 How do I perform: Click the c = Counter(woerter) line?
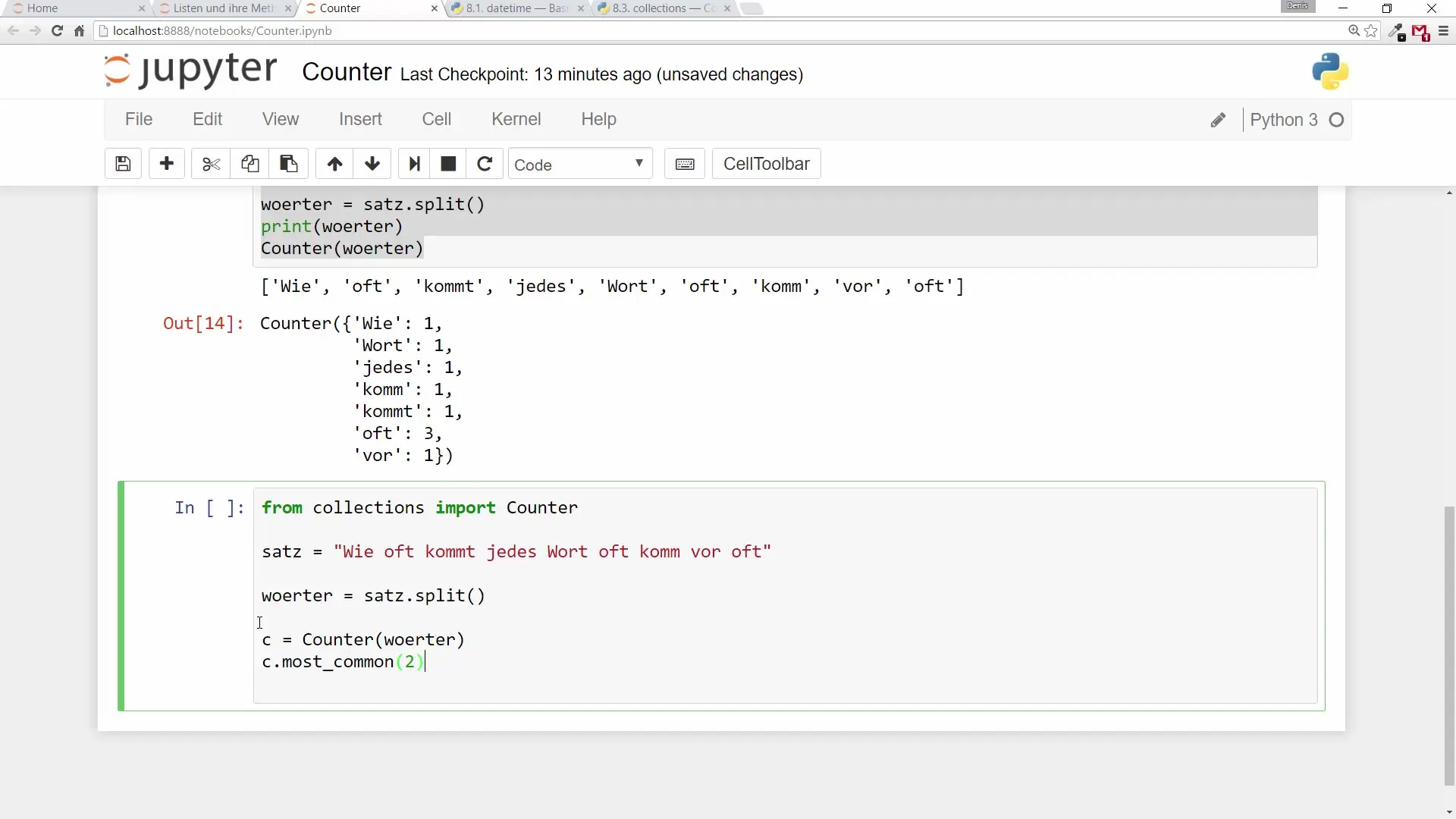(x=363, y=639)
